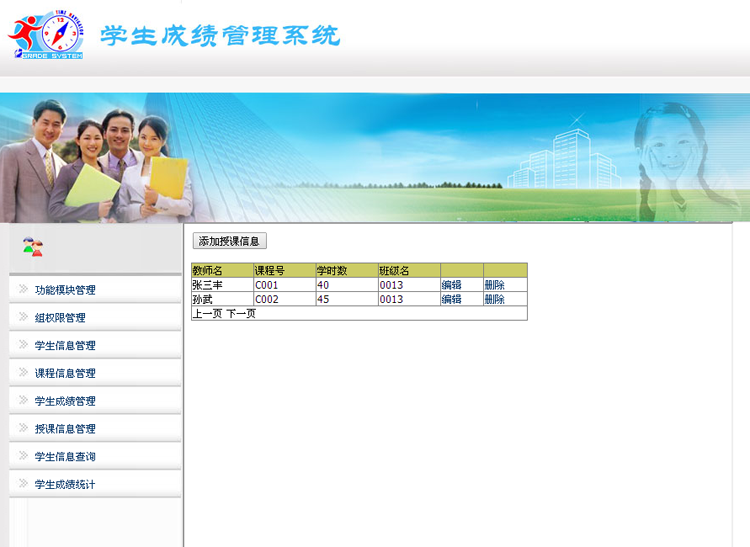This screenshot has height=547, width=750.
Task: Click 删除 for teacher 张三丰
Action: pos(494,285)
